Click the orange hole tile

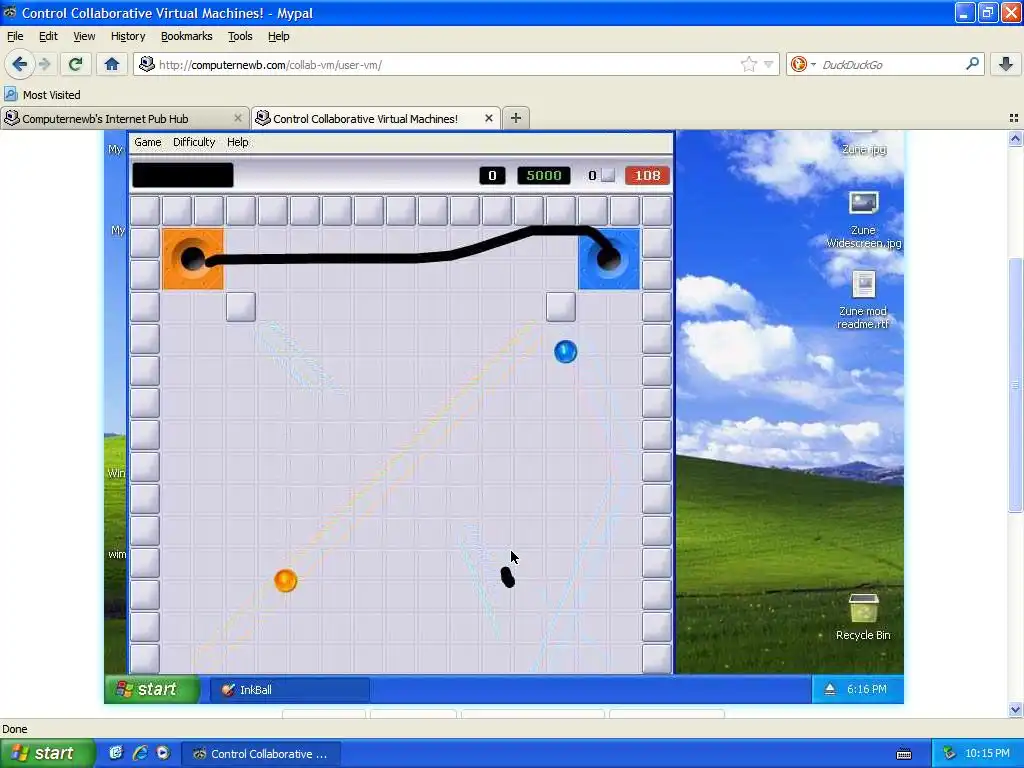coord(193,259)
